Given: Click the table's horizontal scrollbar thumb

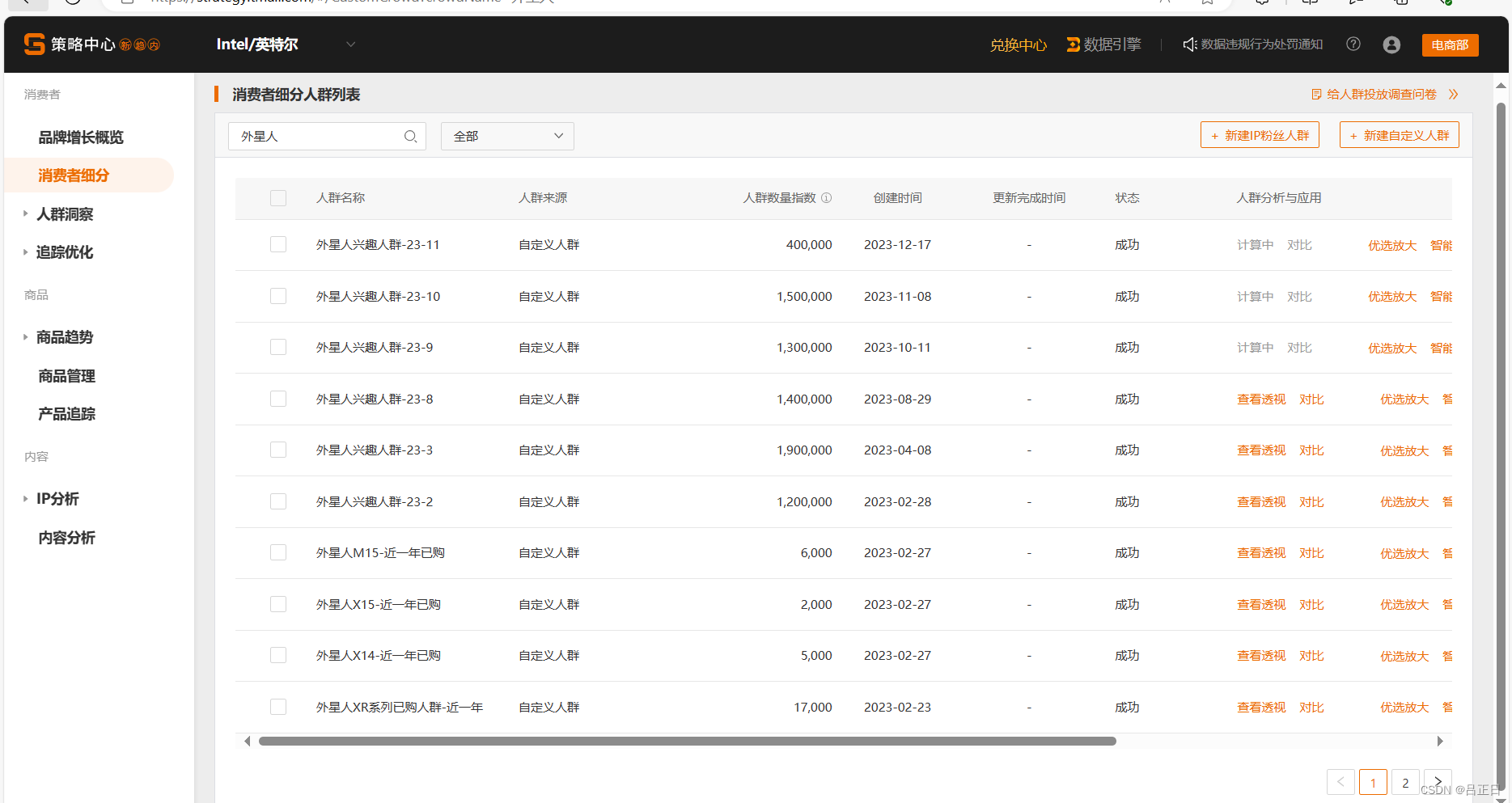Looking at the screenshot, I should click(688, 741).
